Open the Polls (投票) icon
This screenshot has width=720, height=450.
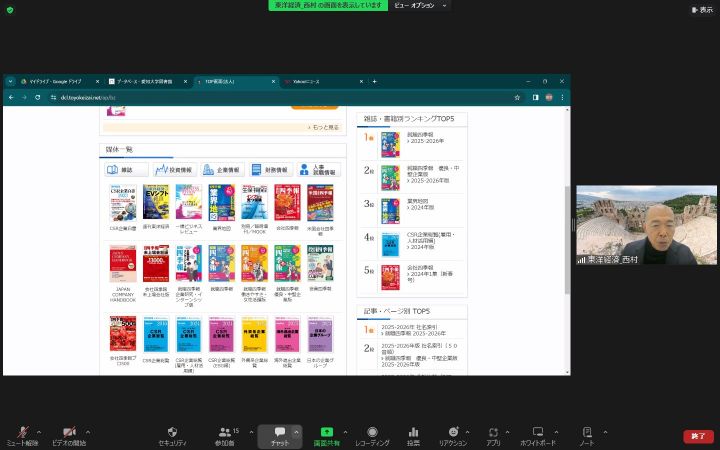[x=413, y=431]
